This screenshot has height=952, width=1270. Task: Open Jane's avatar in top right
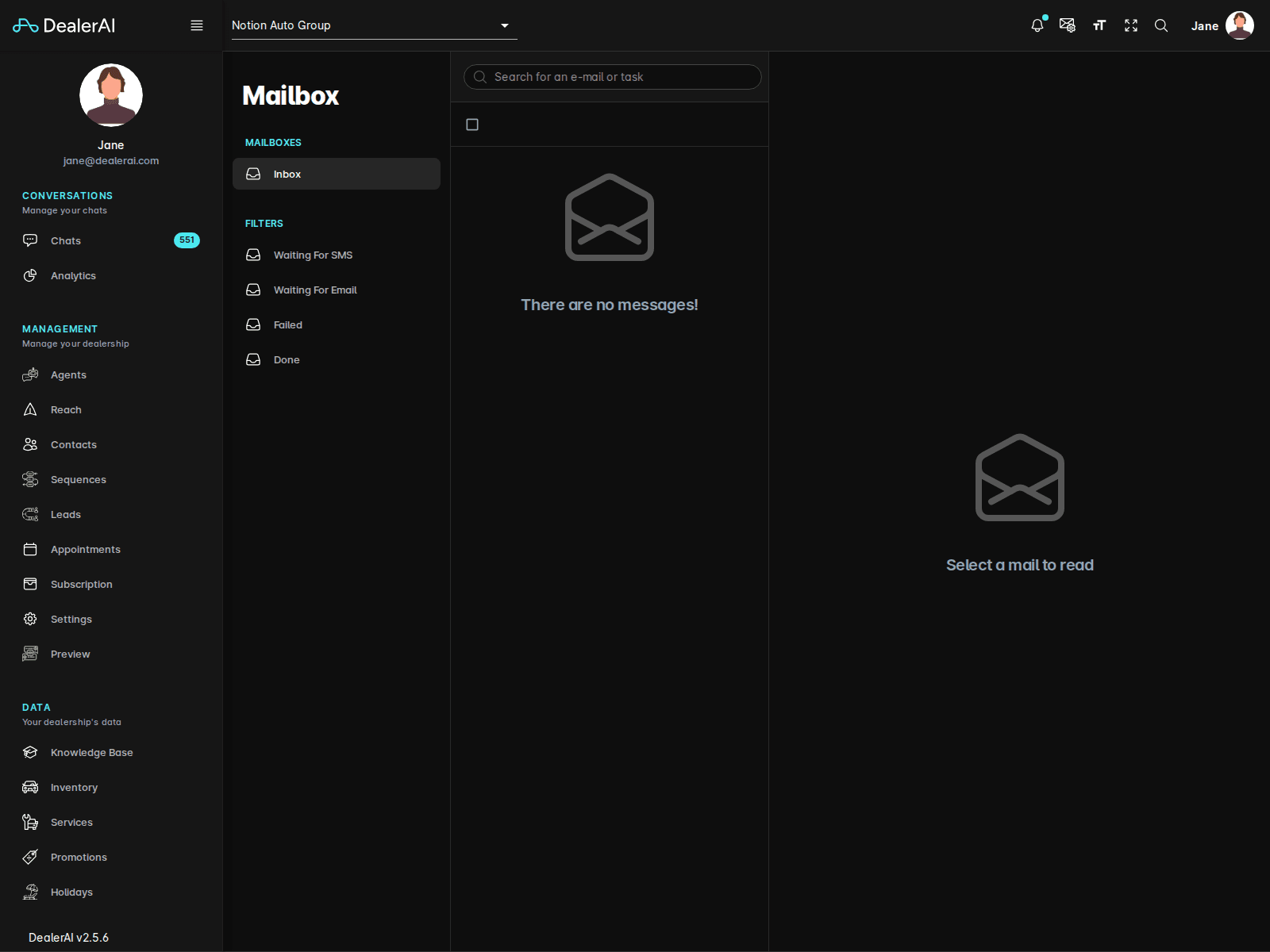tap(1239, 25)
